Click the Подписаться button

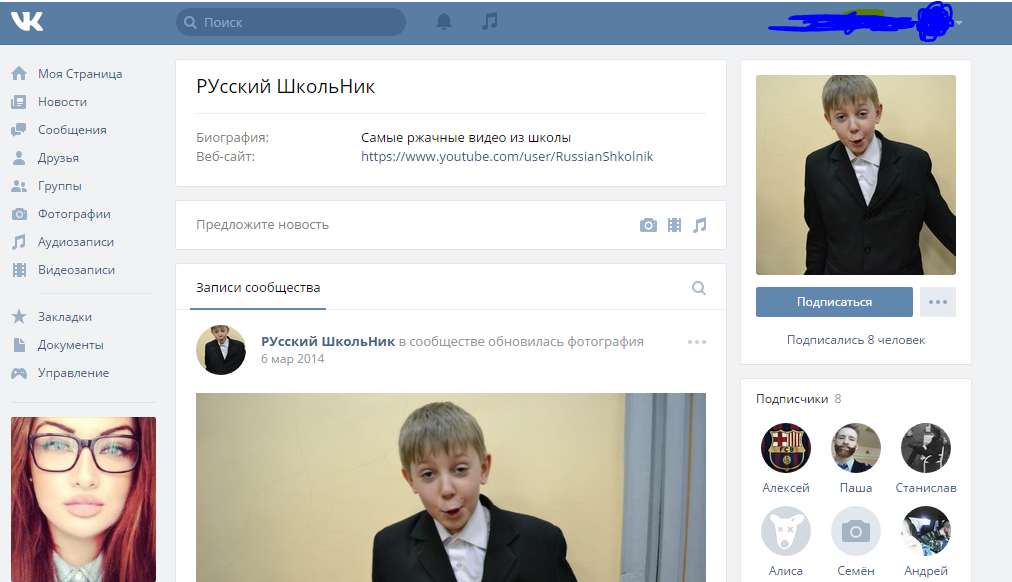835,302
